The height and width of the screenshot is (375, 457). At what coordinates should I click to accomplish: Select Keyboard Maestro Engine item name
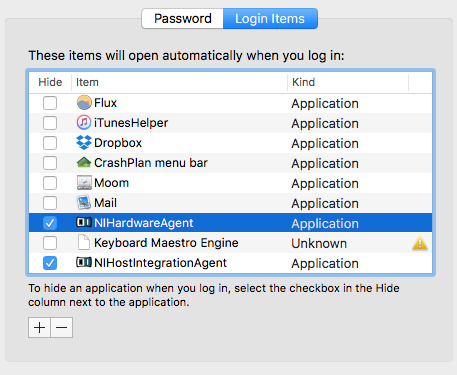(166, 243)
